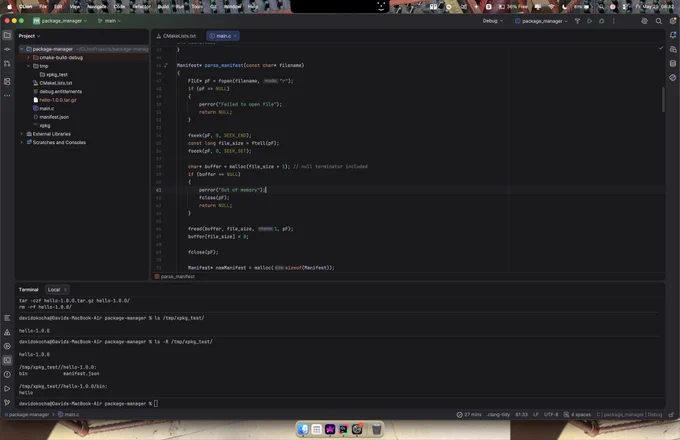Collapse the package-manager root folder
Viewport: 680px width, 440px height.
point(22,49)
